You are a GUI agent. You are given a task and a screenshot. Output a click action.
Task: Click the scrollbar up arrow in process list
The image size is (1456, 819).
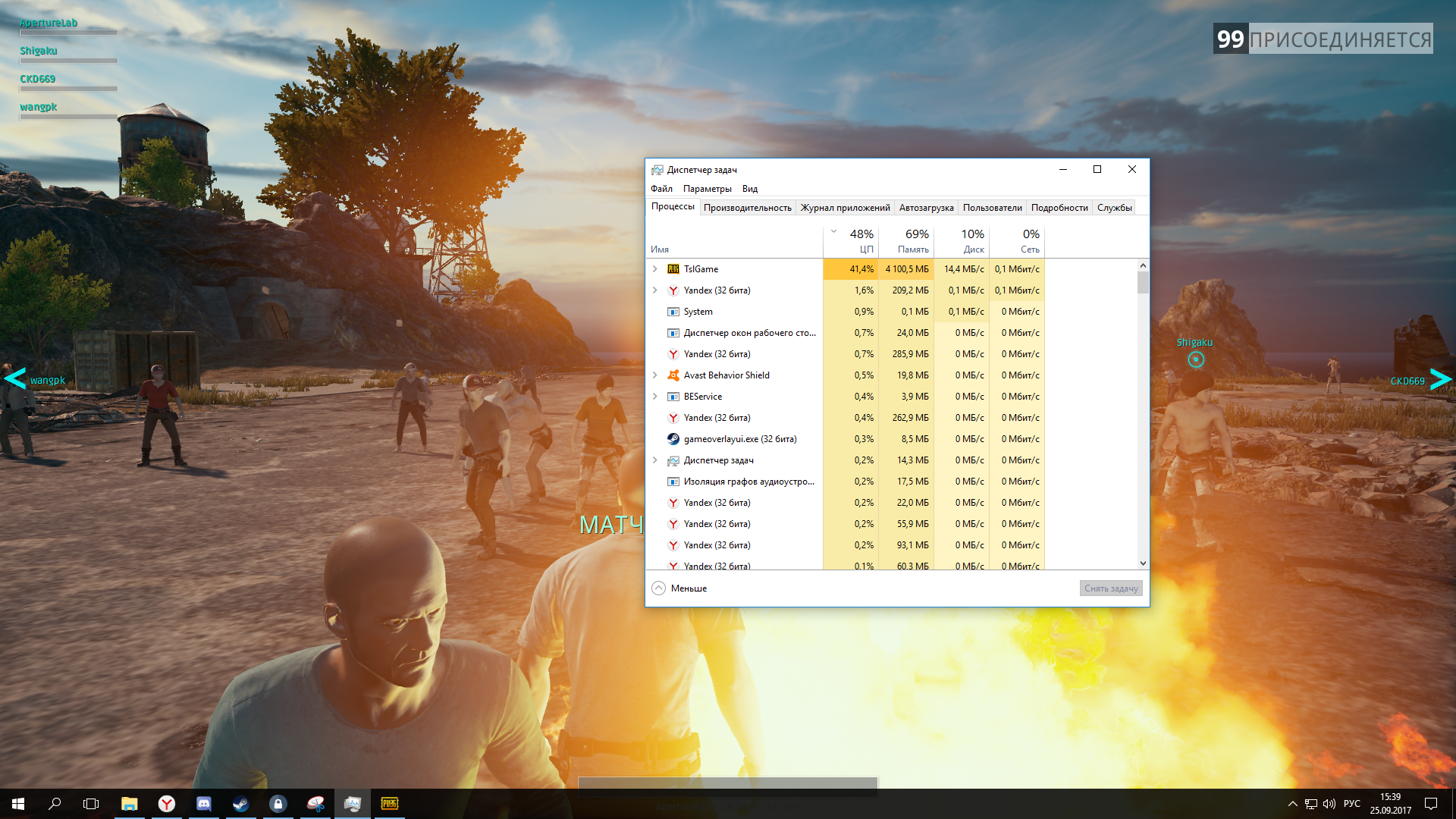click(1143, 265)
